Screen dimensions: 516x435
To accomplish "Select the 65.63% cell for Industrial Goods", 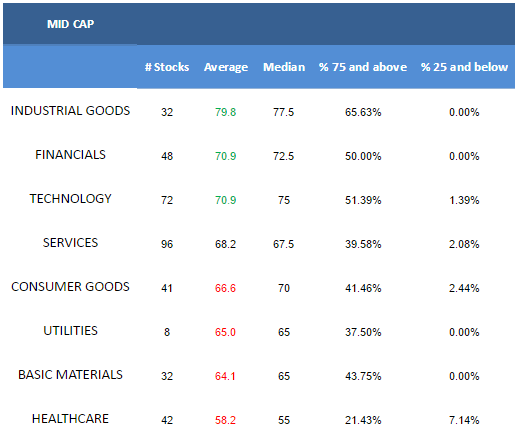I will click(x=363, y=112).
